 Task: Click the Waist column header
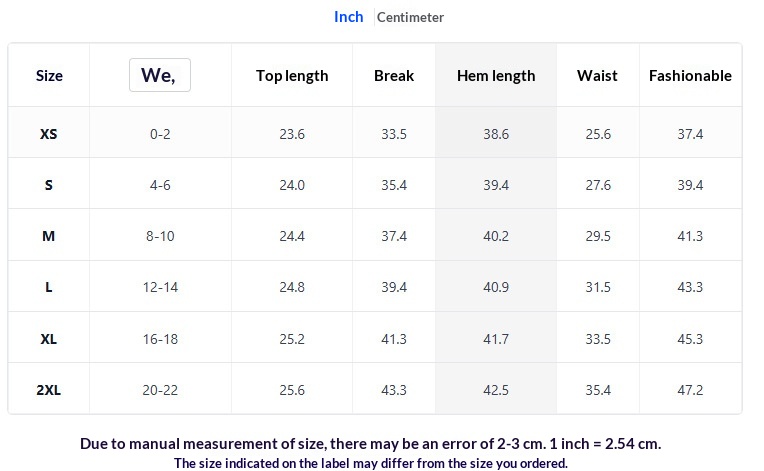point(597,75)
